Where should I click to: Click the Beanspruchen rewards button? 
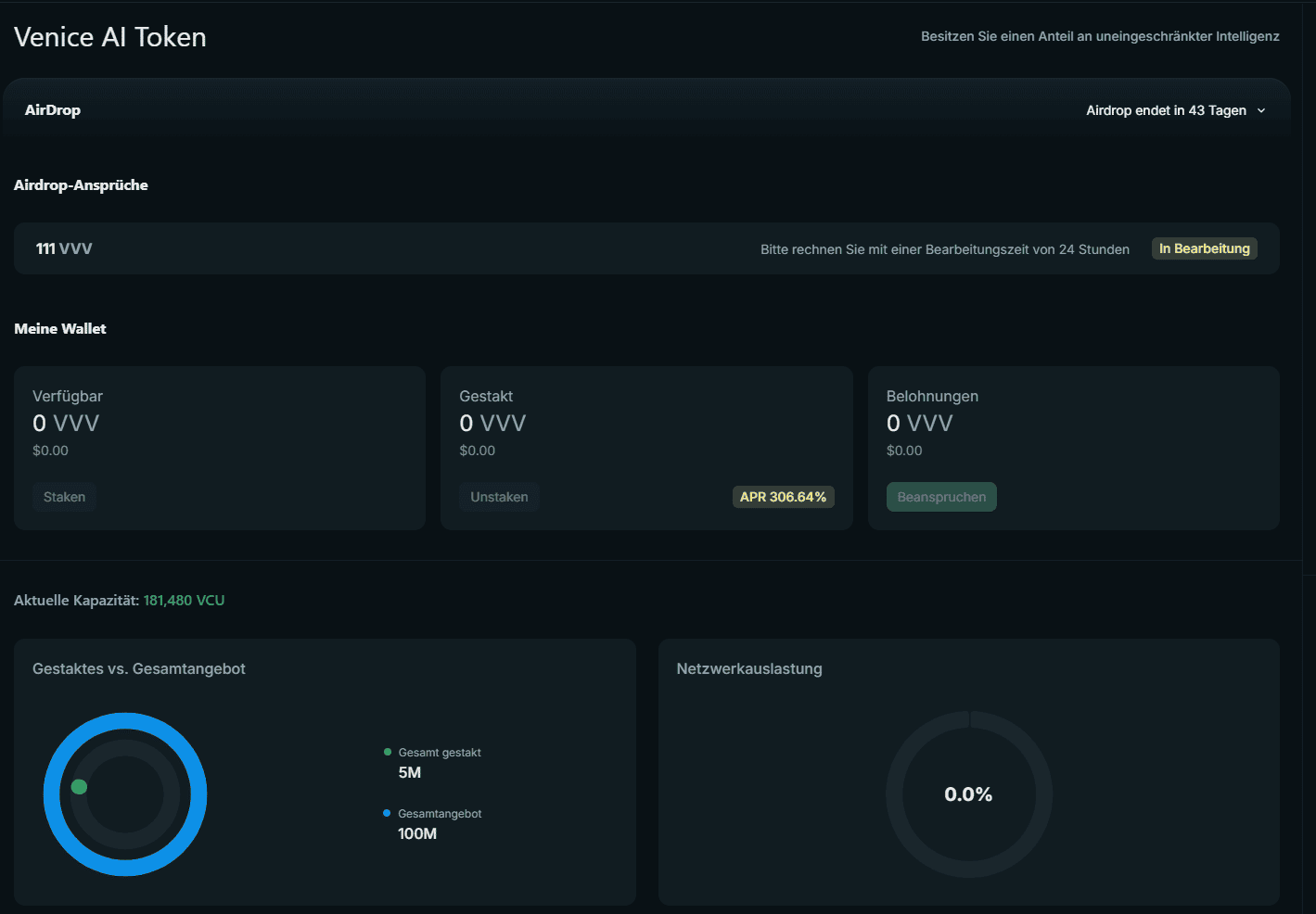click(941, 497)
